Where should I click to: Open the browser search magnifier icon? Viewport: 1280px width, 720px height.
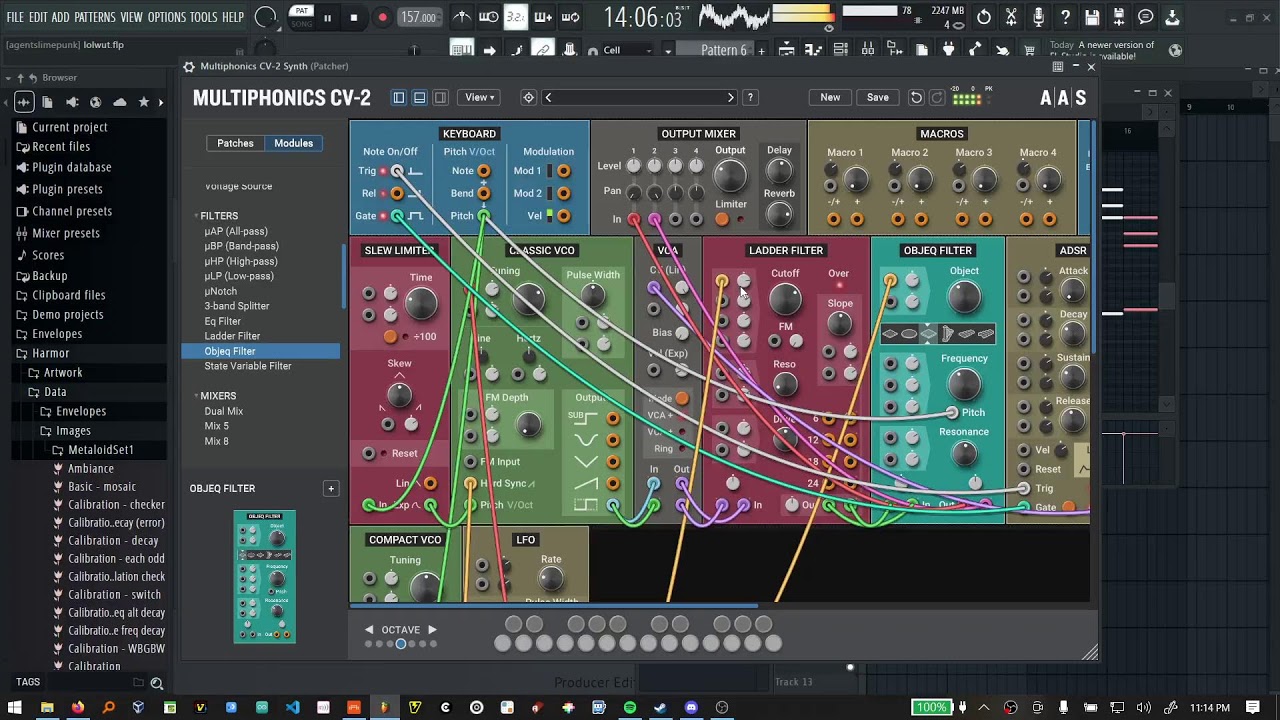156,683
